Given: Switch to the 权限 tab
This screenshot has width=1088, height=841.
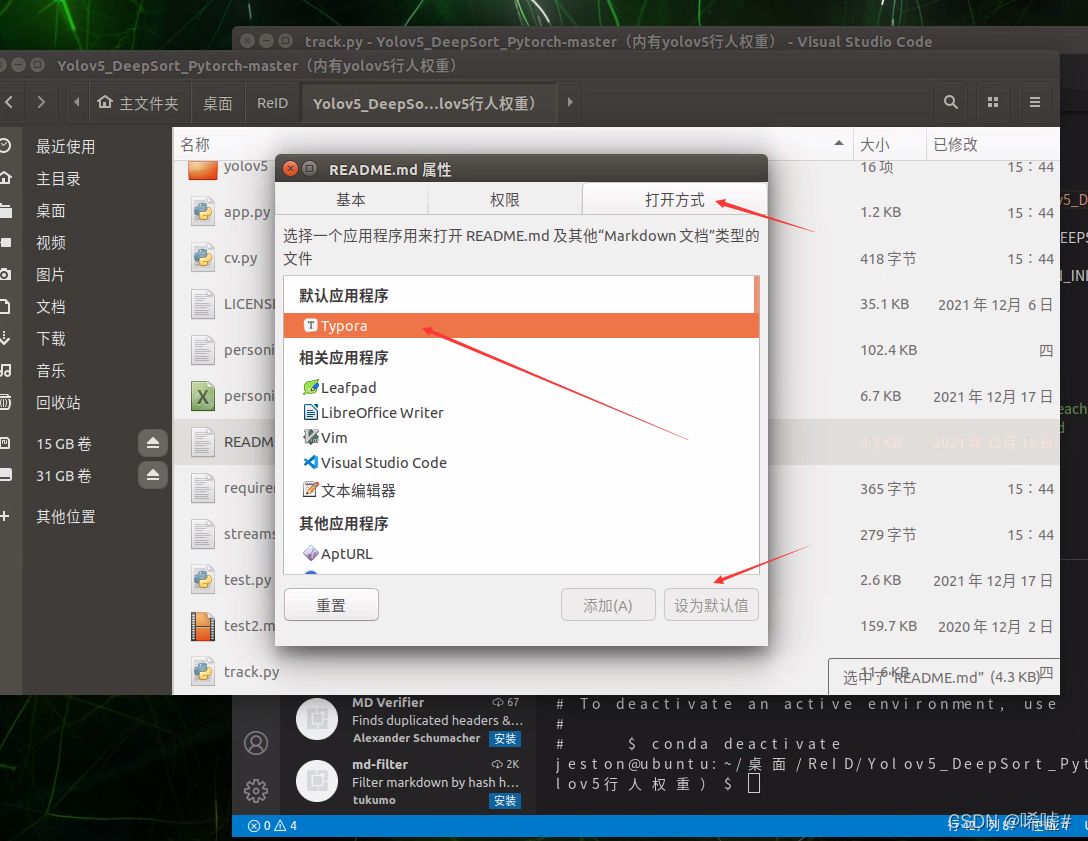Looking at the screenshot, I should pos(504,200).
